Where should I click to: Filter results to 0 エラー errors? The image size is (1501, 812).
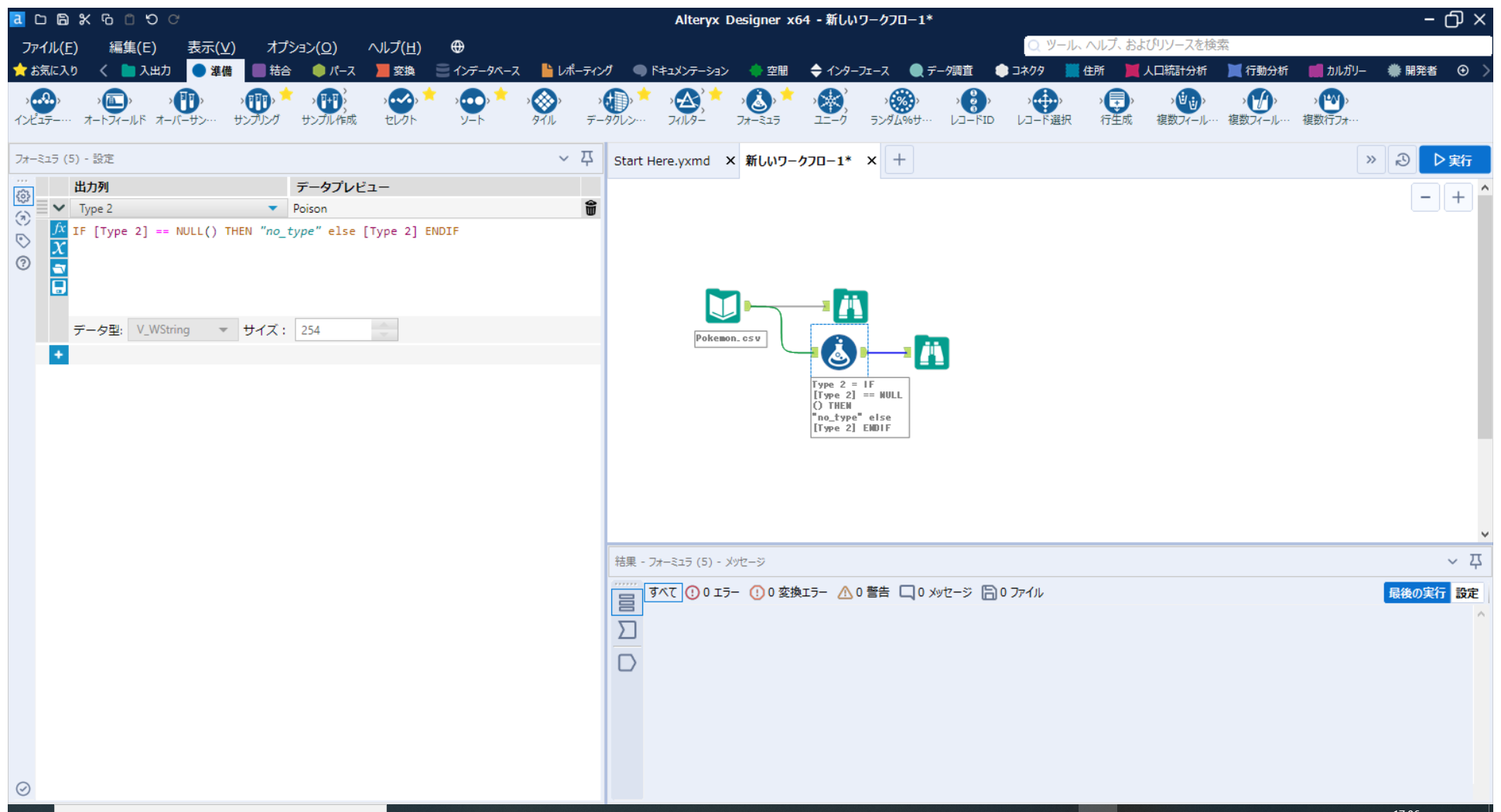713,592
